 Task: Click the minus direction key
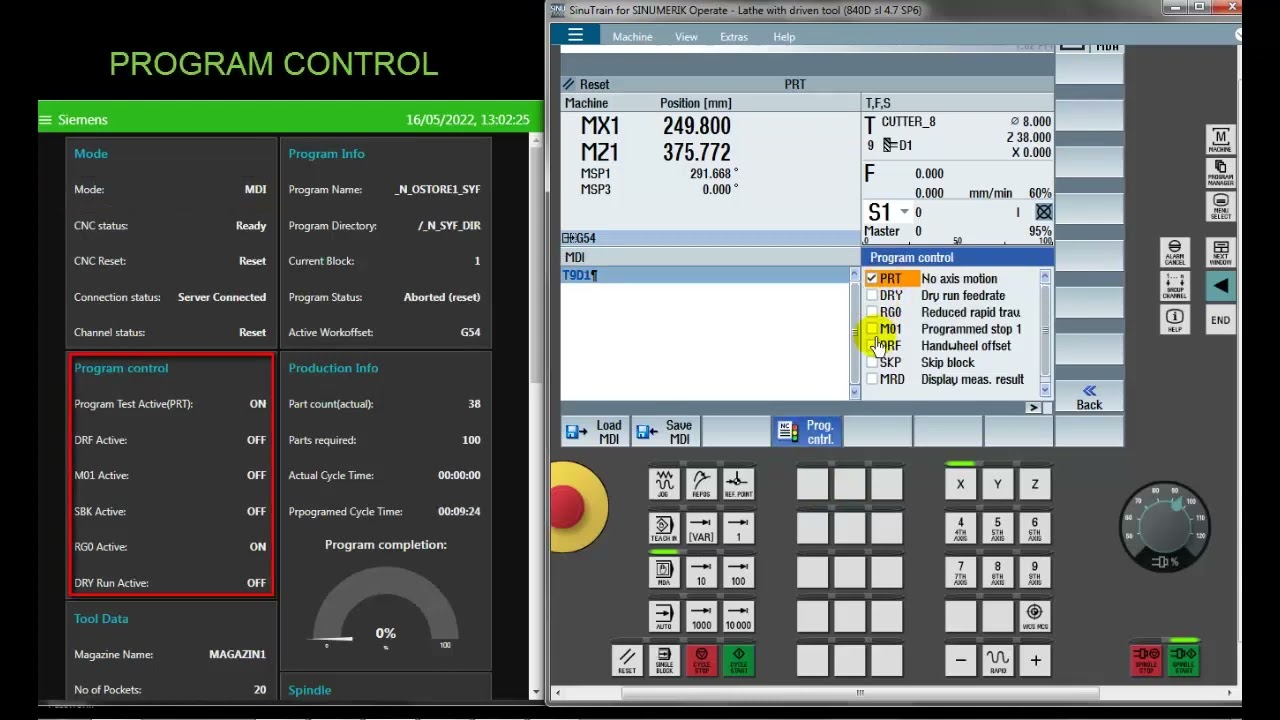[960, 660]
